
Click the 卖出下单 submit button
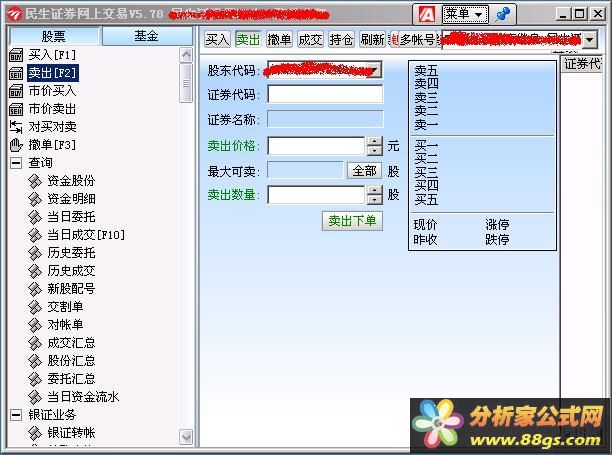[352, 221]
